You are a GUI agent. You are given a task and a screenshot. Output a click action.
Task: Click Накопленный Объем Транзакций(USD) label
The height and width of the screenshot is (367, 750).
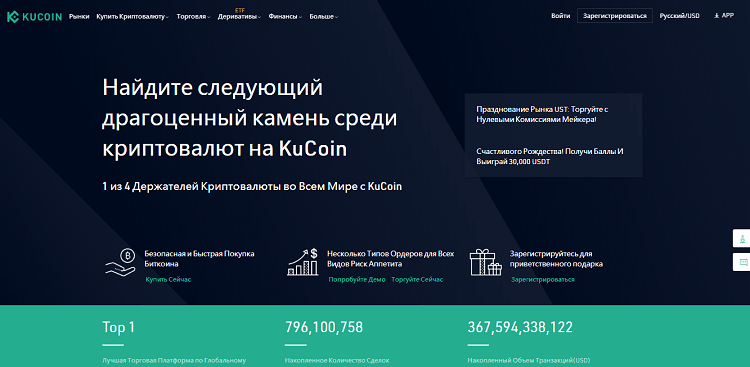point(530,360)
